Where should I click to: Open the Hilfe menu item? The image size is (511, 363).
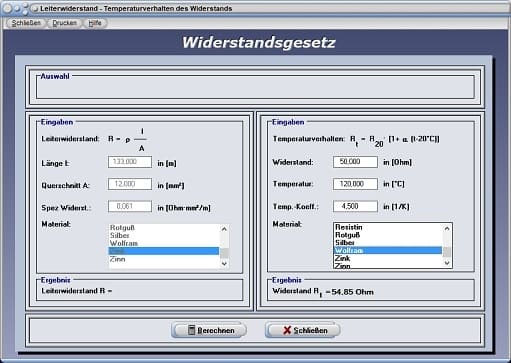coord(95,23)
